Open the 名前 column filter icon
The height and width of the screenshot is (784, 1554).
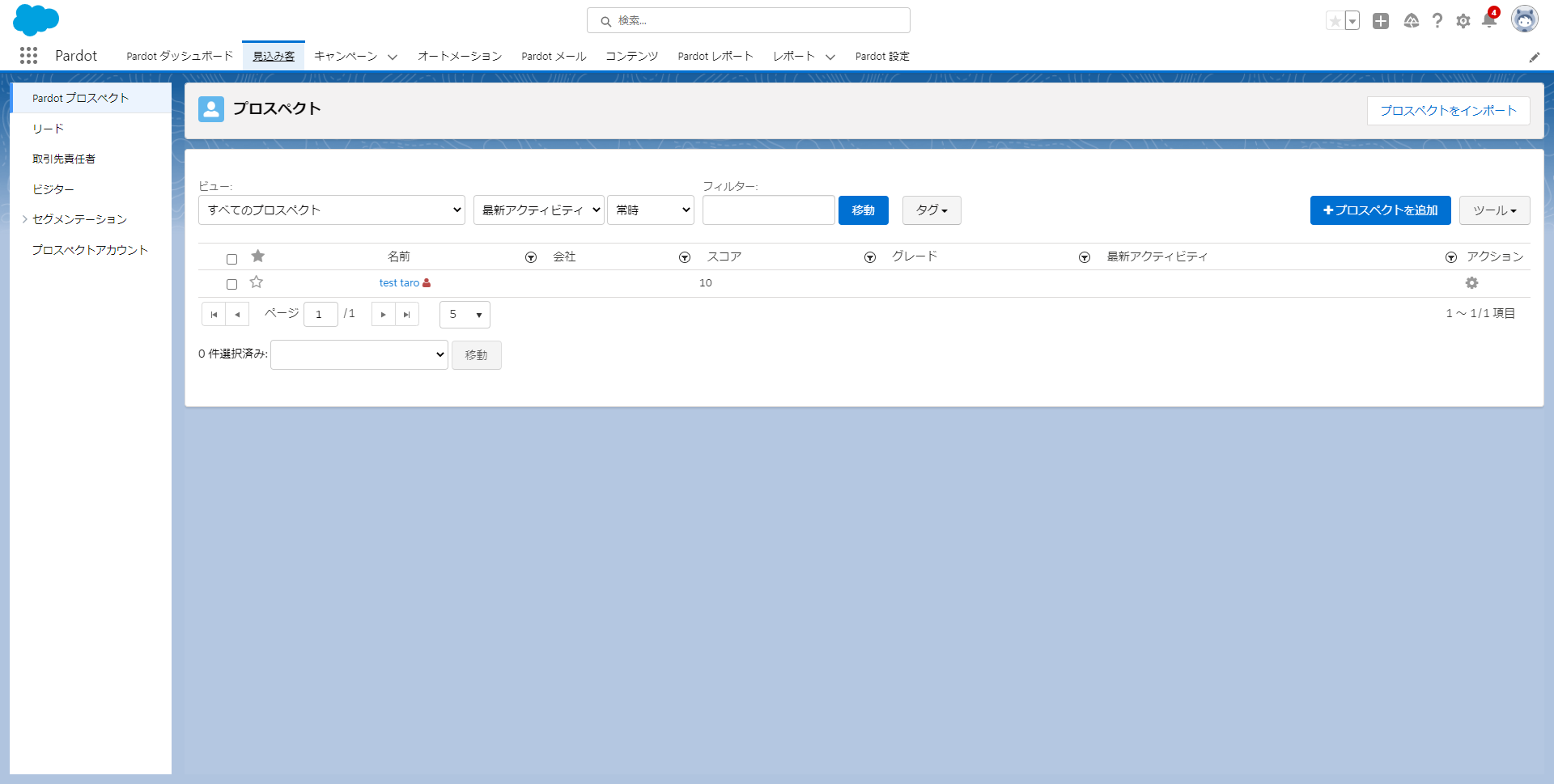pyautogui.click(x=531, y=257)
